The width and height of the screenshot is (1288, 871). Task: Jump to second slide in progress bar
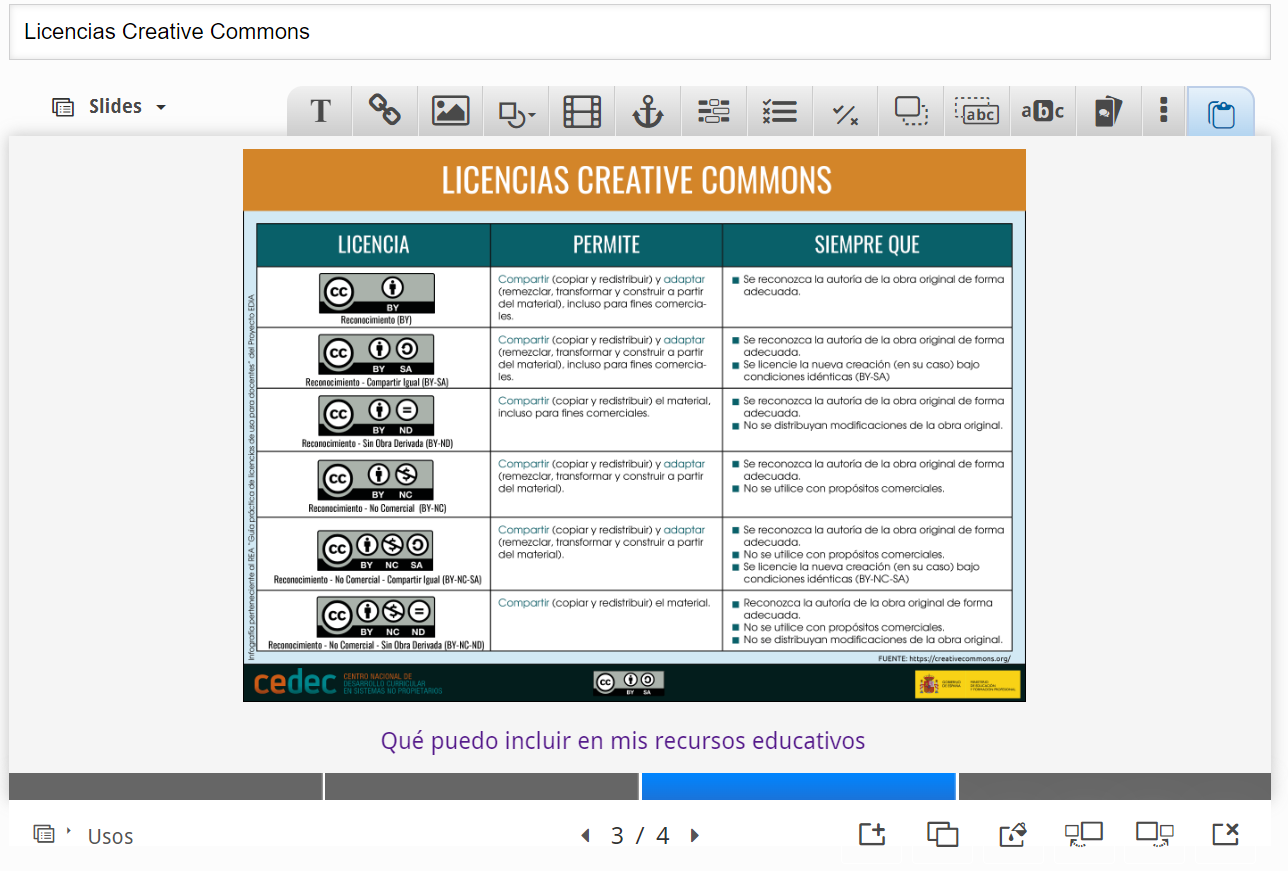click(482, 786)
